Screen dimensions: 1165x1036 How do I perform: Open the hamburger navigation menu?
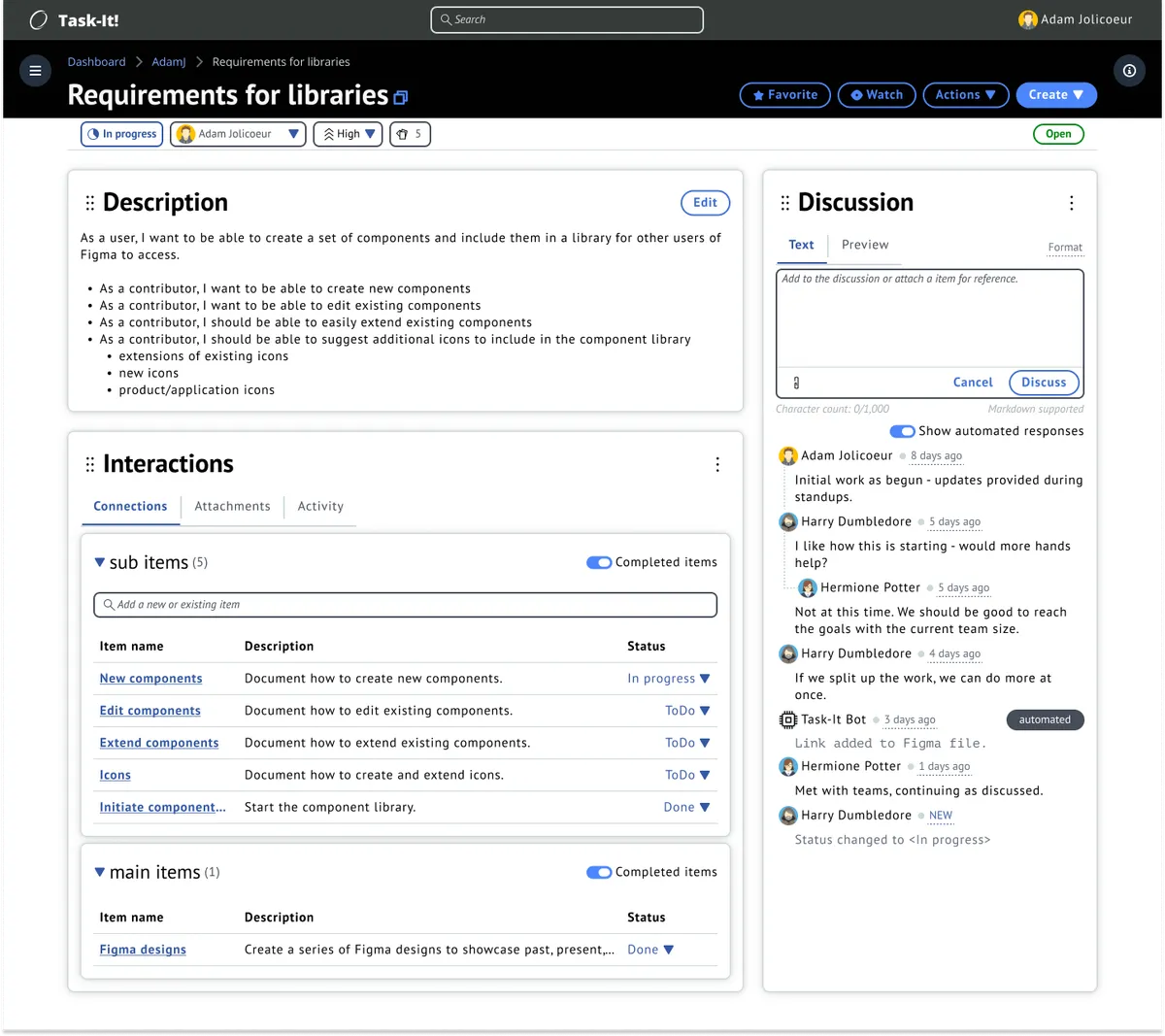click(35, 70)
